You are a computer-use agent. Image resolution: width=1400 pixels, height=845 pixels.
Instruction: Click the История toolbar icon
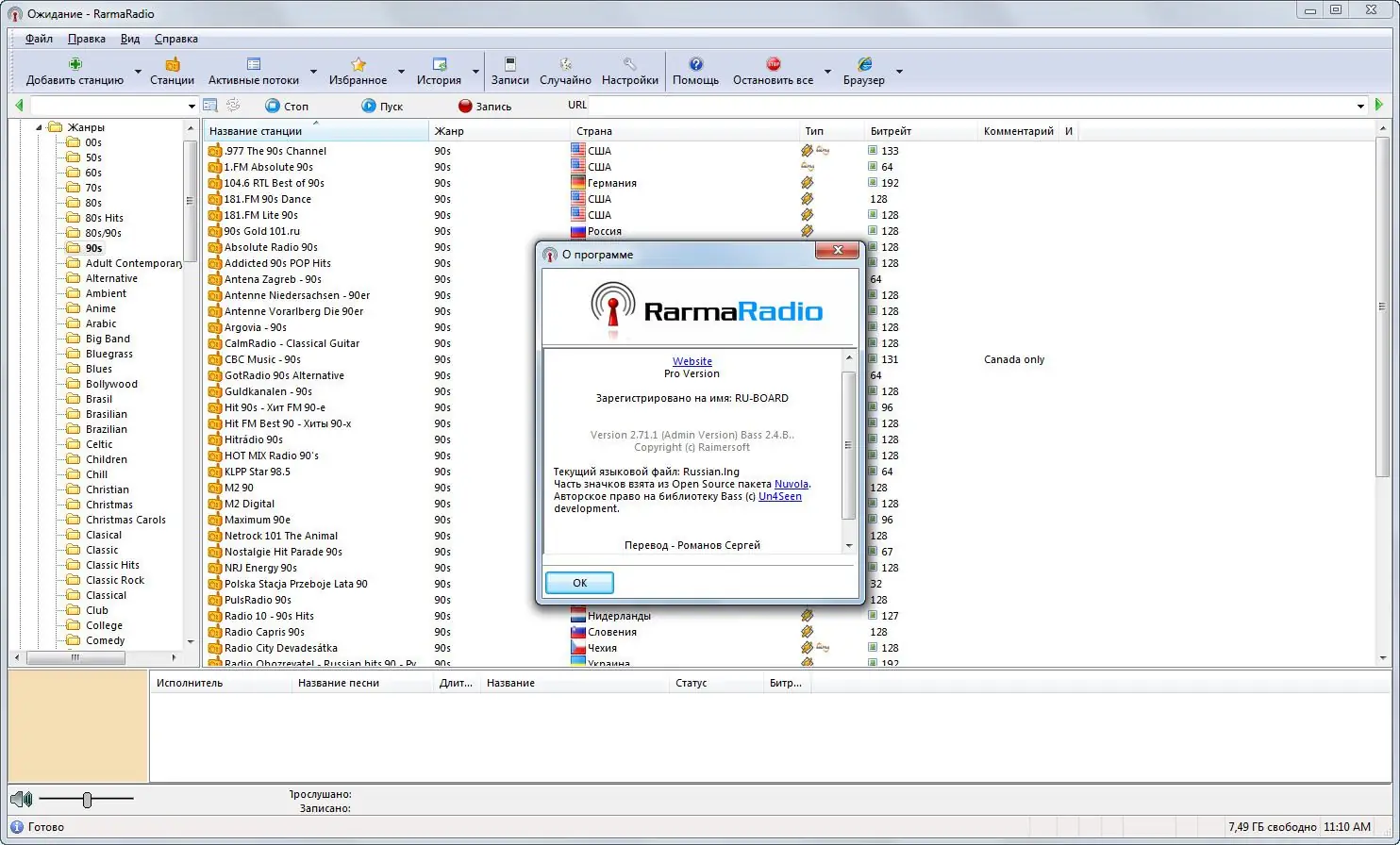tap(439, 63)
